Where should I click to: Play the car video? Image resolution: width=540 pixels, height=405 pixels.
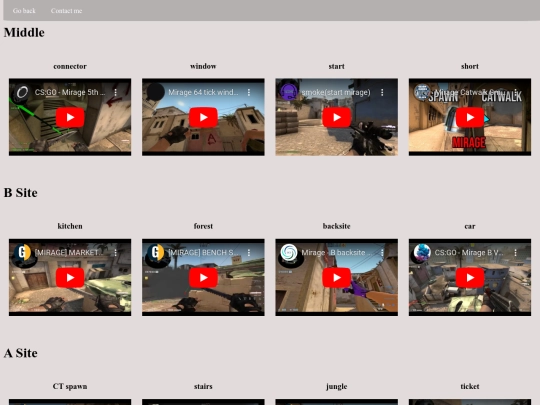pyautogui.click(x=470, y=278)
